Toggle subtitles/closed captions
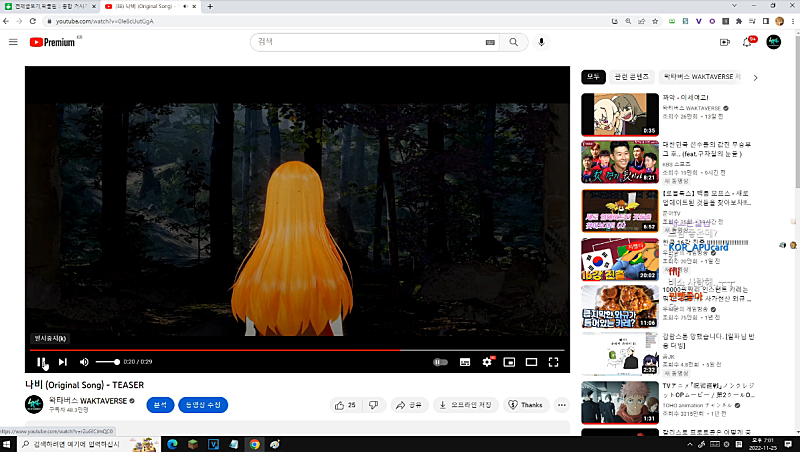The image size is (800, 452). pos(465,362)
